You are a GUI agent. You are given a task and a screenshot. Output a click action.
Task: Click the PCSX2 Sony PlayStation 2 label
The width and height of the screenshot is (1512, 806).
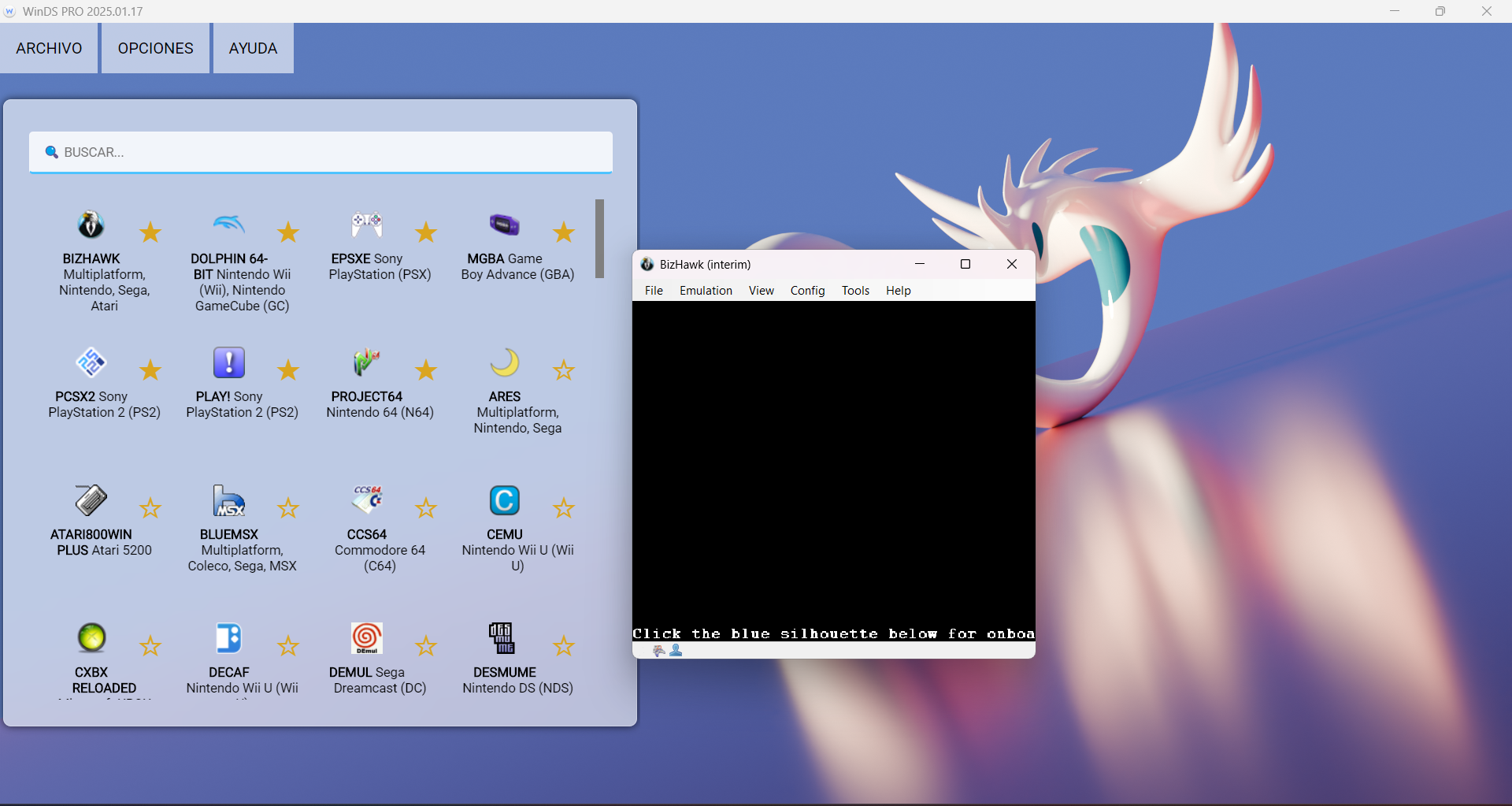104,404
